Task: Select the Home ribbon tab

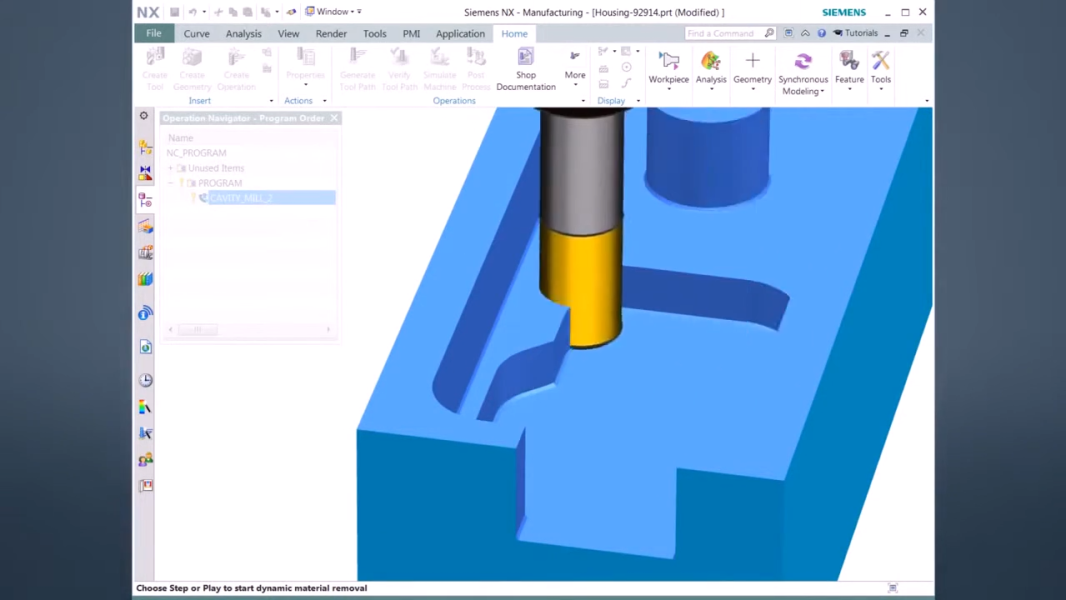Action: click(514, 33)
